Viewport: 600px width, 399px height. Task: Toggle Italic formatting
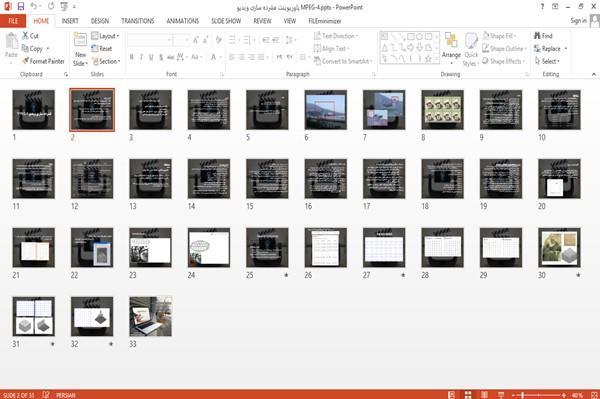coord(141,57)
